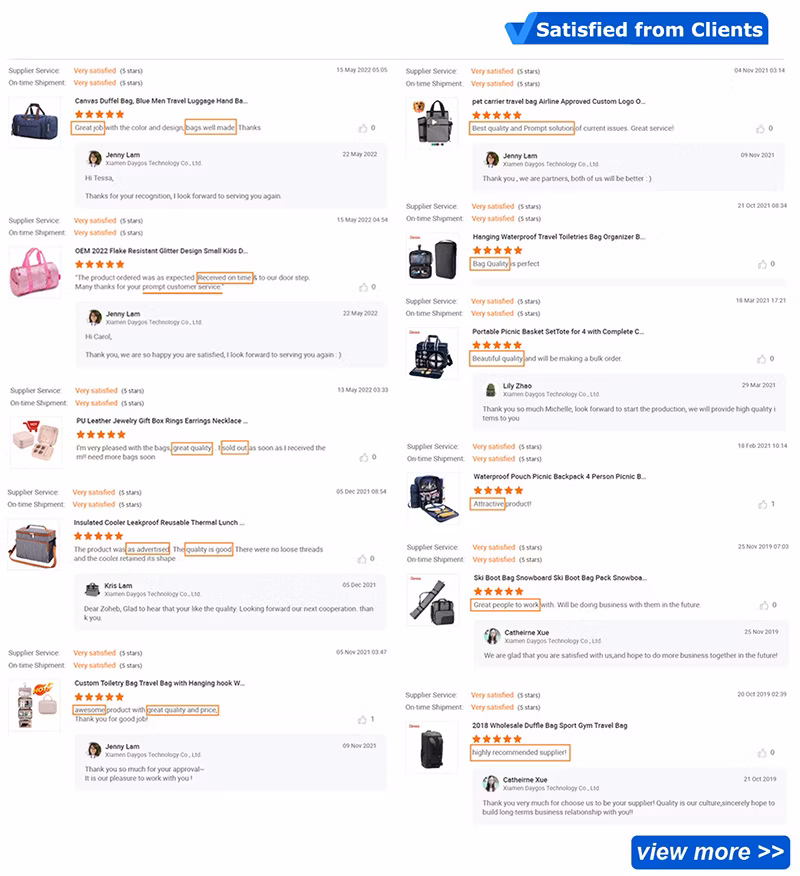The height and width of the screenshot is (876, 800).
Task: Like the Canvas Duffel Bag review
Action: coord(363,128)
